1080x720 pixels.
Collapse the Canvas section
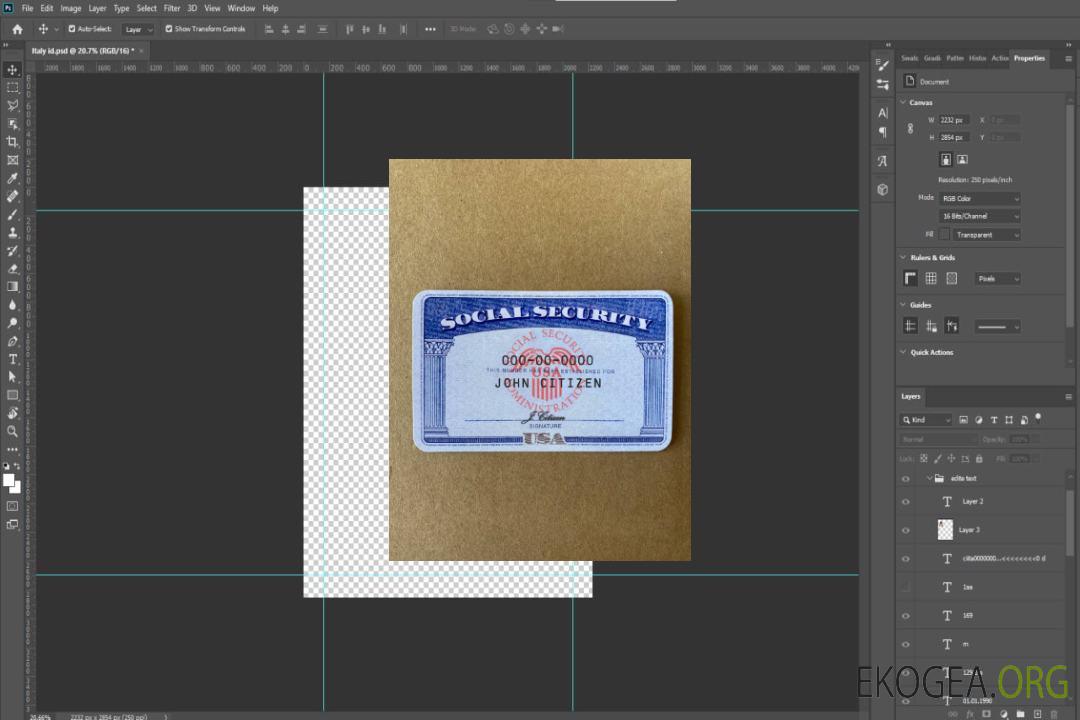pos(904,103)
